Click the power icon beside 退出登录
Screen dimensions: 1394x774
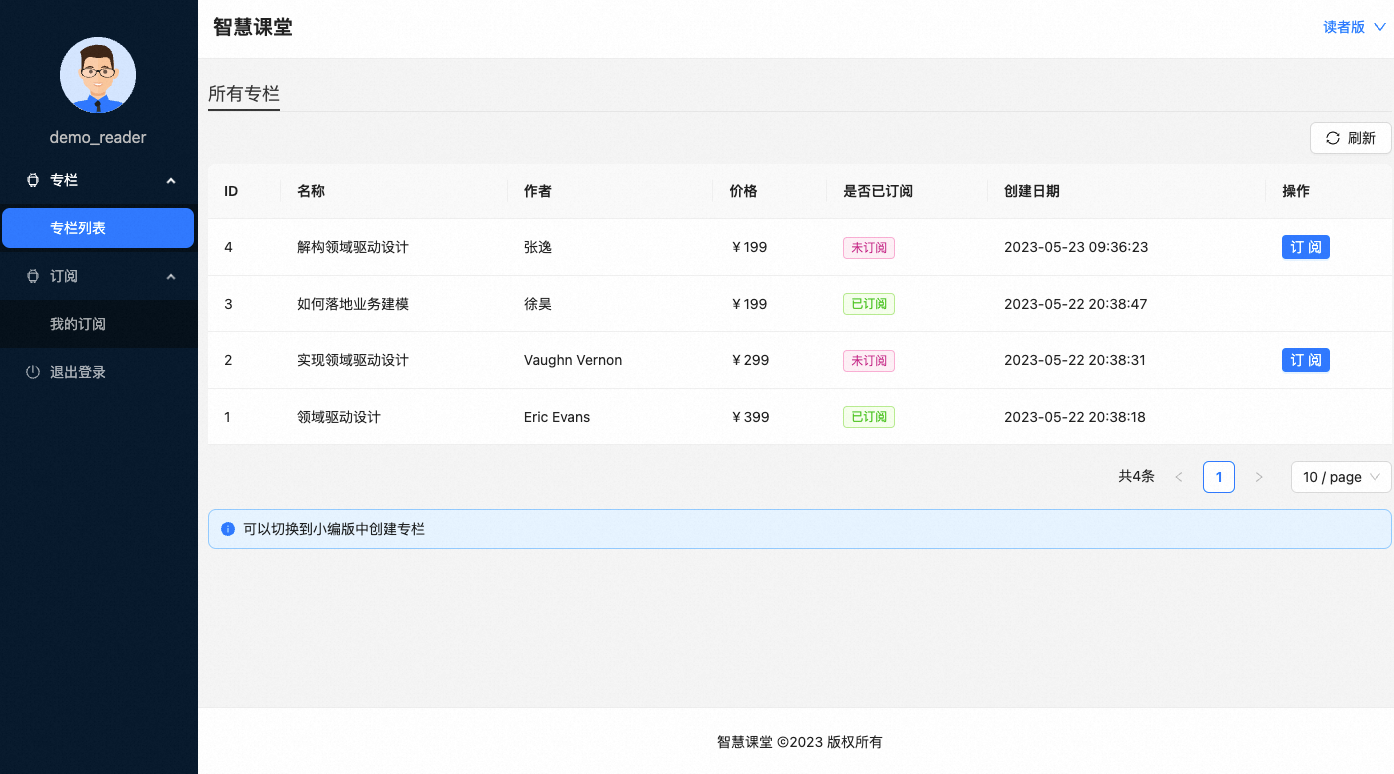[33, 372]
